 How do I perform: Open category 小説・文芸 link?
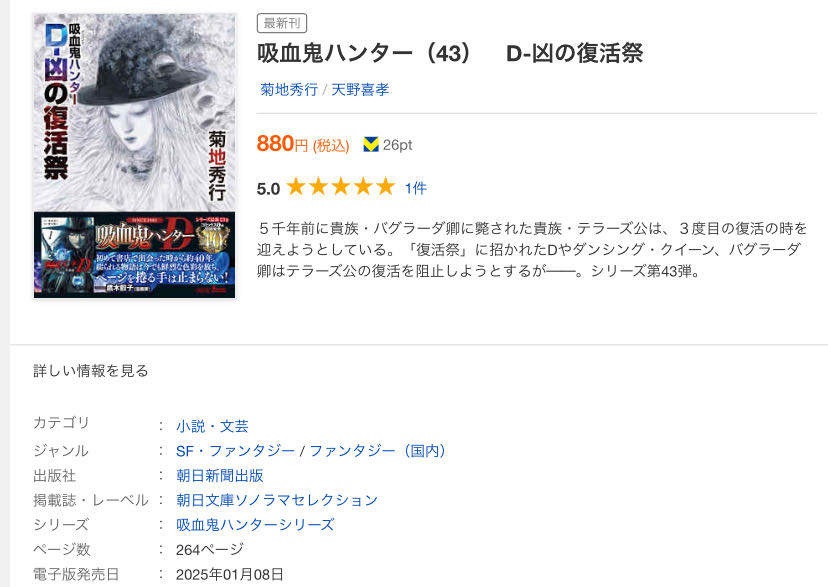tap(212, 426)
